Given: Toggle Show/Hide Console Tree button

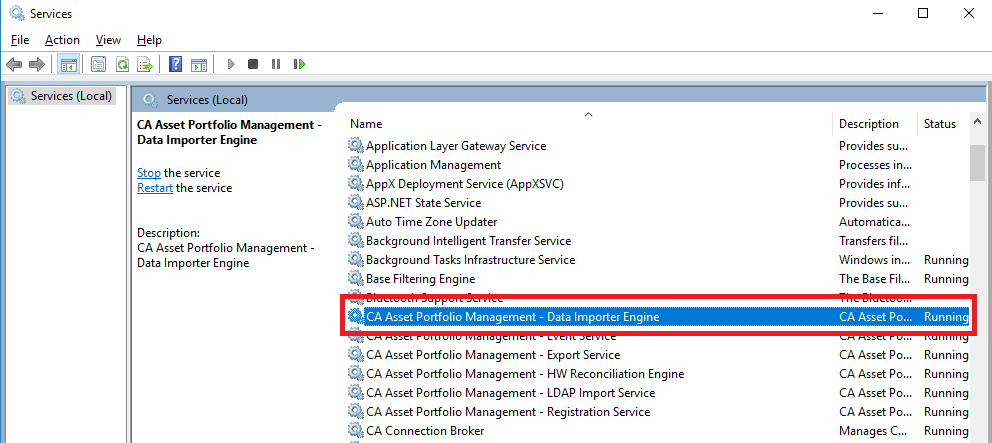Looking at the screenshot, I should (68, 64).
